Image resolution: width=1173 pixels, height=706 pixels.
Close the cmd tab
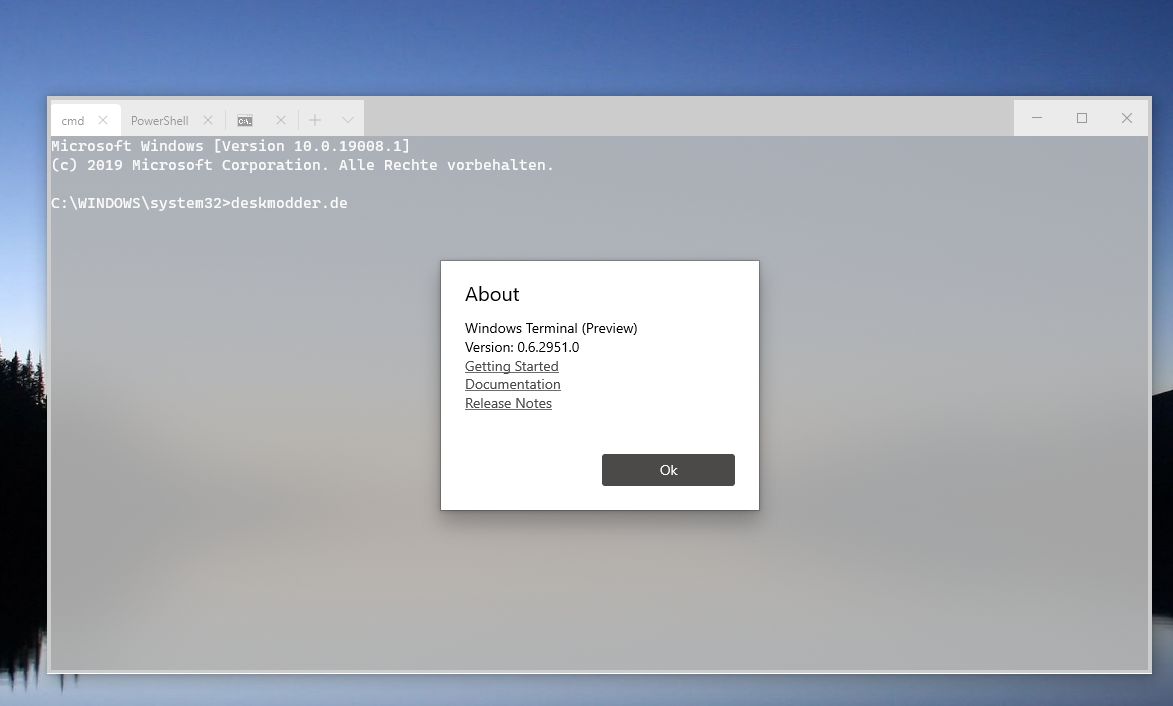(103, 120)
